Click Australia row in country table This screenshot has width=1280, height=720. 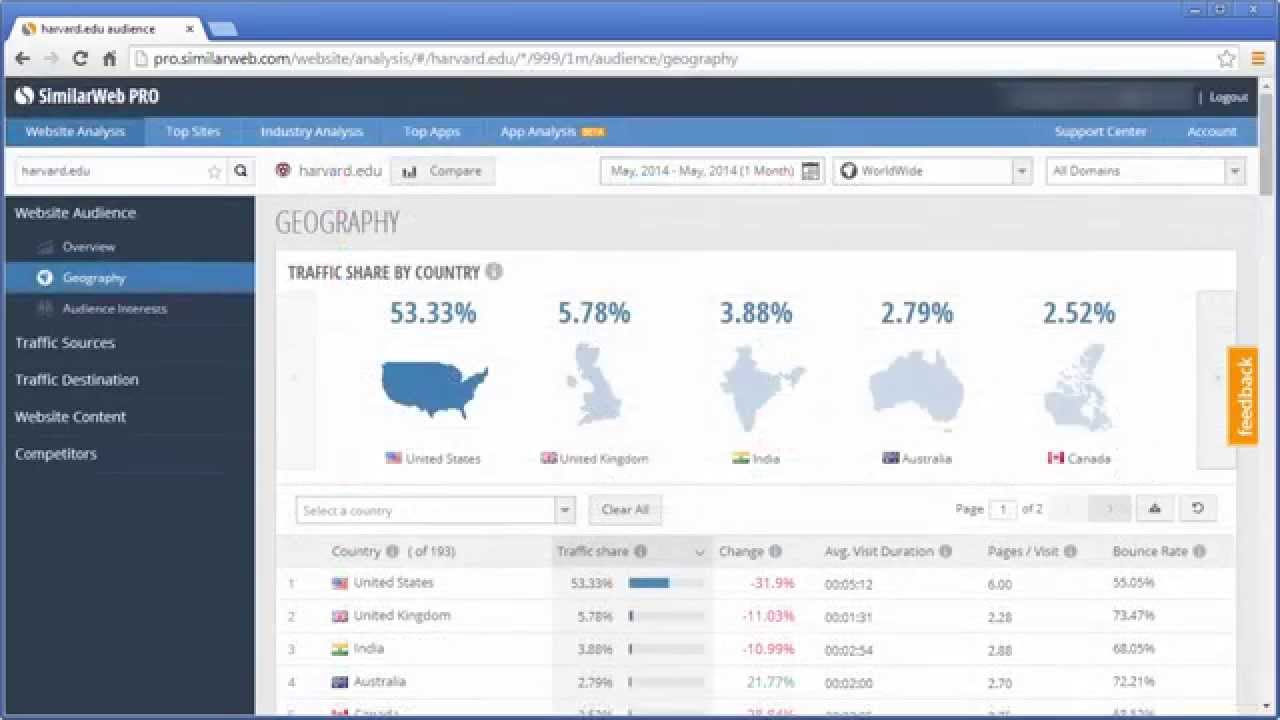tap(755, 682)
